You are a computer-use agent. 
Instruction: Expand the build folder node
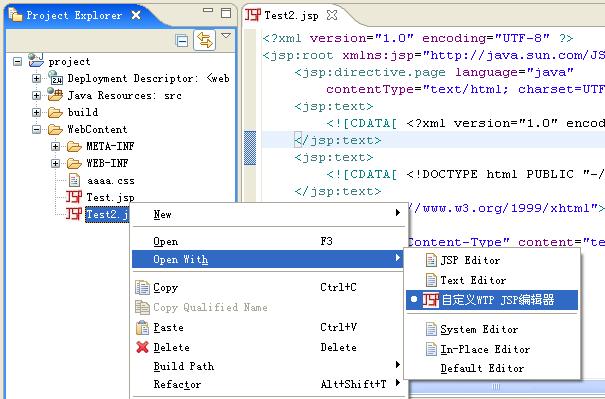(x=36, y=112)
